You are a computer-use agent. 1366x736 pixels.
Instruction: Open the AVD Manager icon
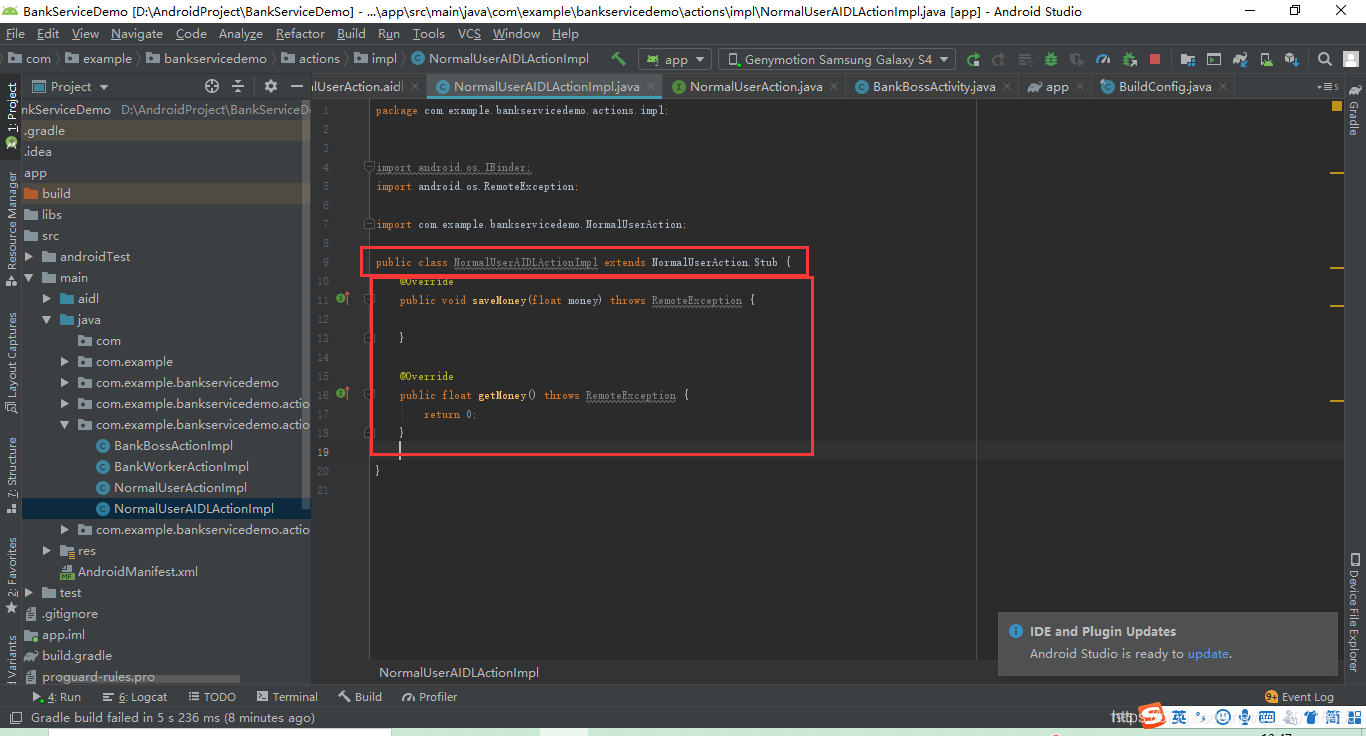tap(1267, 59)
